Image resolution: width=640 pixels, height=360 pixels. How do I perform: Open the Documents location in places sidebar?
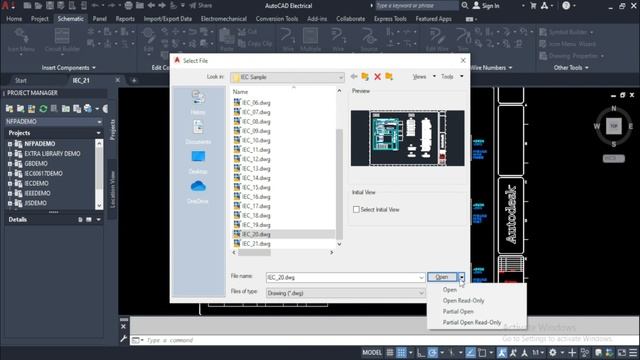pyautogui.click(x=198, y=132)
